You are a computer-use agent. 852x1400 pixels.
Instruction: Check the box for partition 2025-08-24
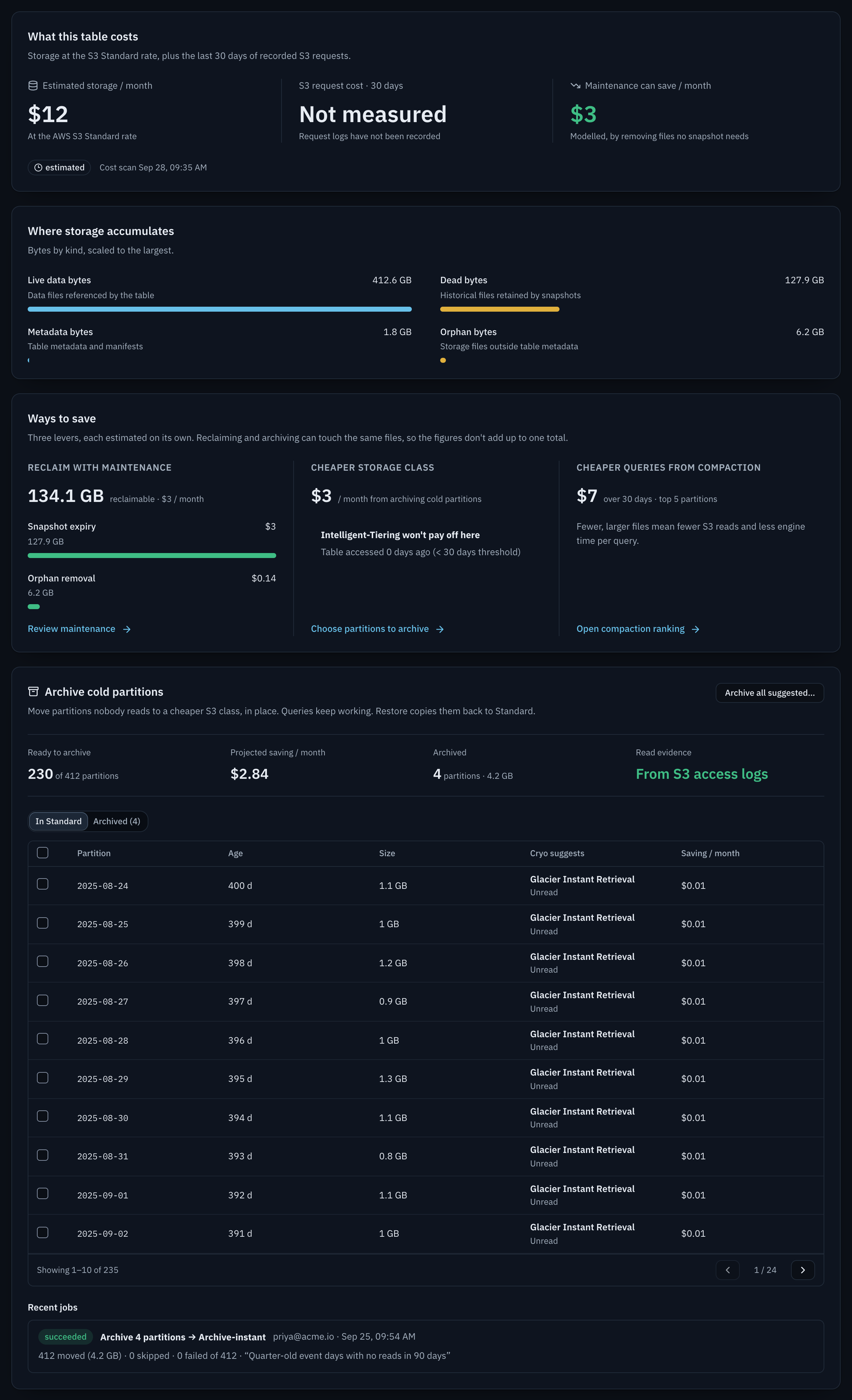pyautogui.click(x=43, y=884)
